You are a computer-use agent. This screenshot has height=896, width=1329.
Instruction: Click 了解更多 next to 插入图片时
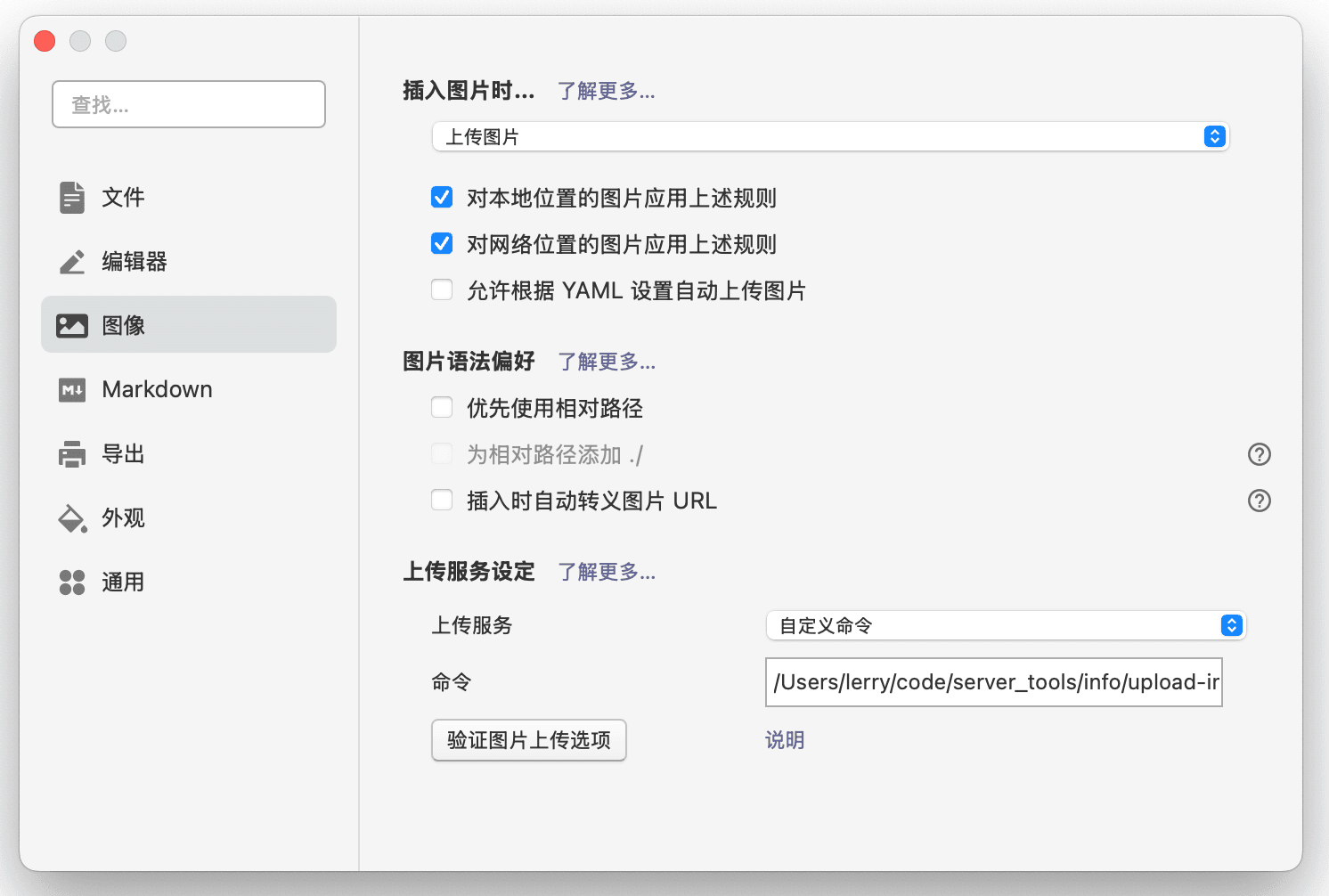point(607,91)
